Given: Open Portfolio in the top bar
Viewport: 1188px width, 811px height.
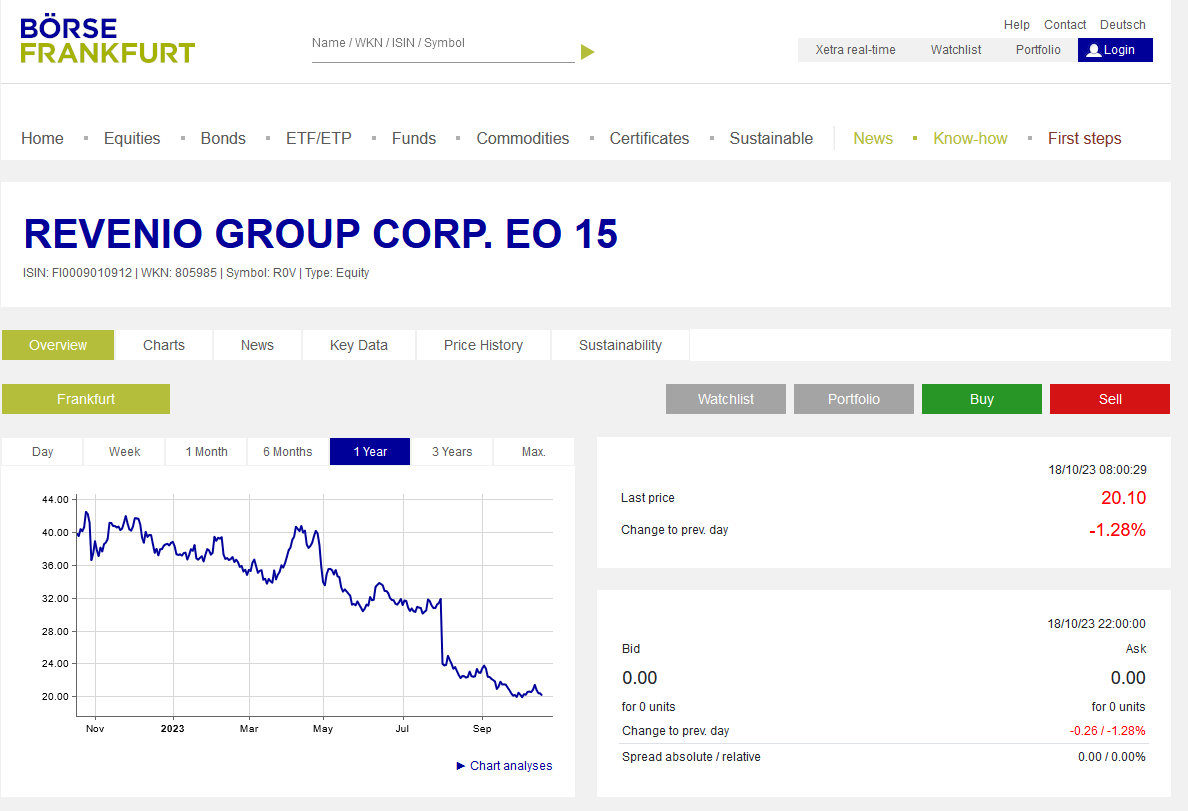Looking at the screenshot, I should point(1038,50).
